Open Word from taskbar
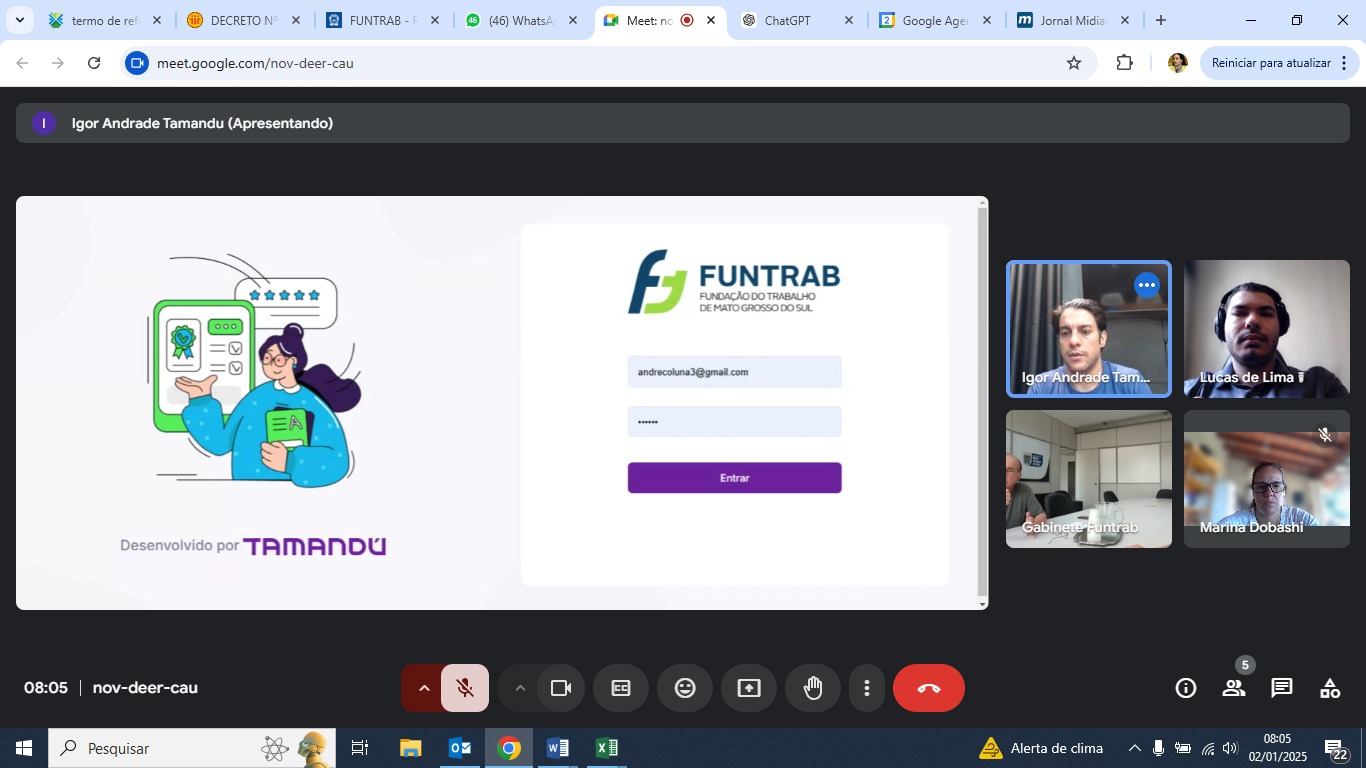Viewport: 1366px width, 768px height. (558, 748)
